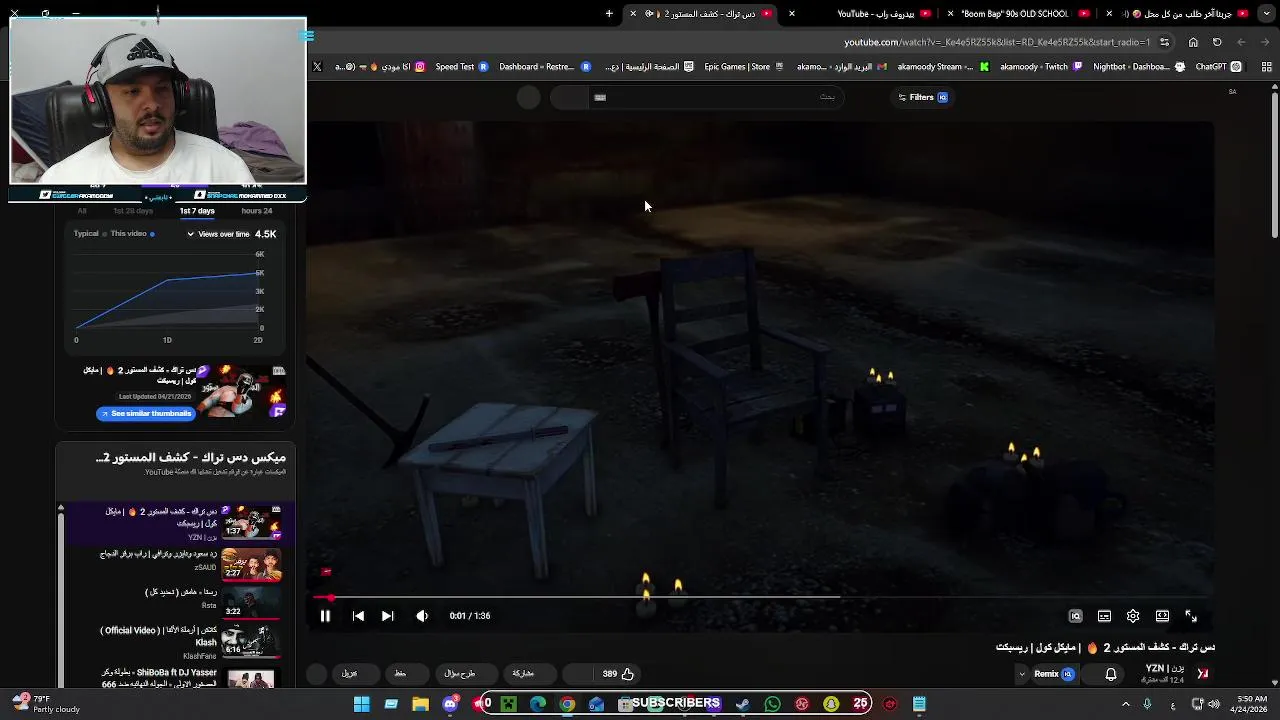Open the X (Twitter) bookmark icon

click(x=317, y=67)
